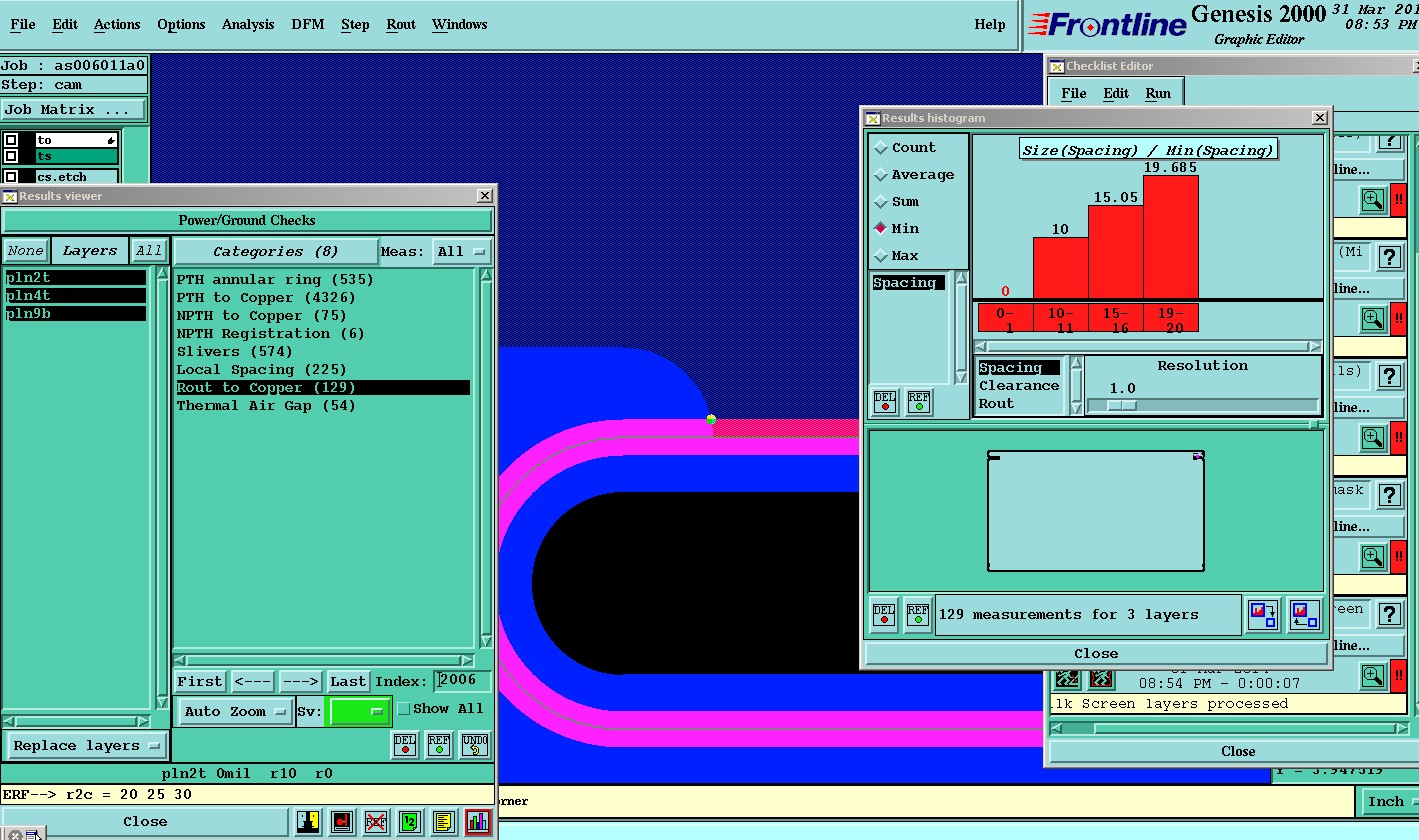Open the Rout menu
The width and height of the screenshot is (1419, 840).
click(x=401, y=25)
